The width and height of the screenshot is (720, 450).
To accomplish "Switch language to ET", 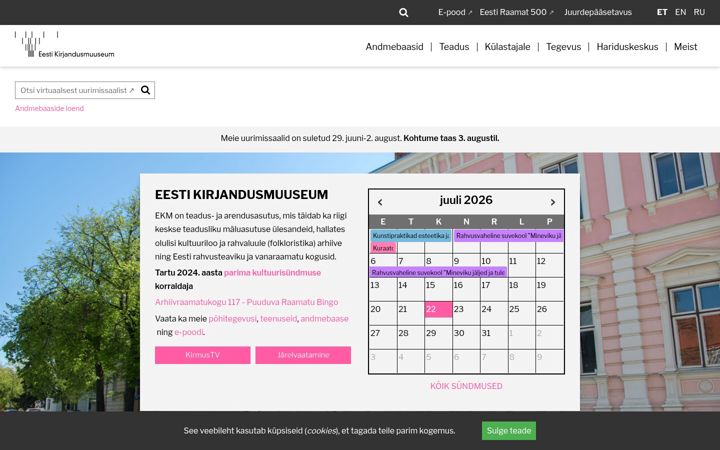I will (x=662, y=12).
